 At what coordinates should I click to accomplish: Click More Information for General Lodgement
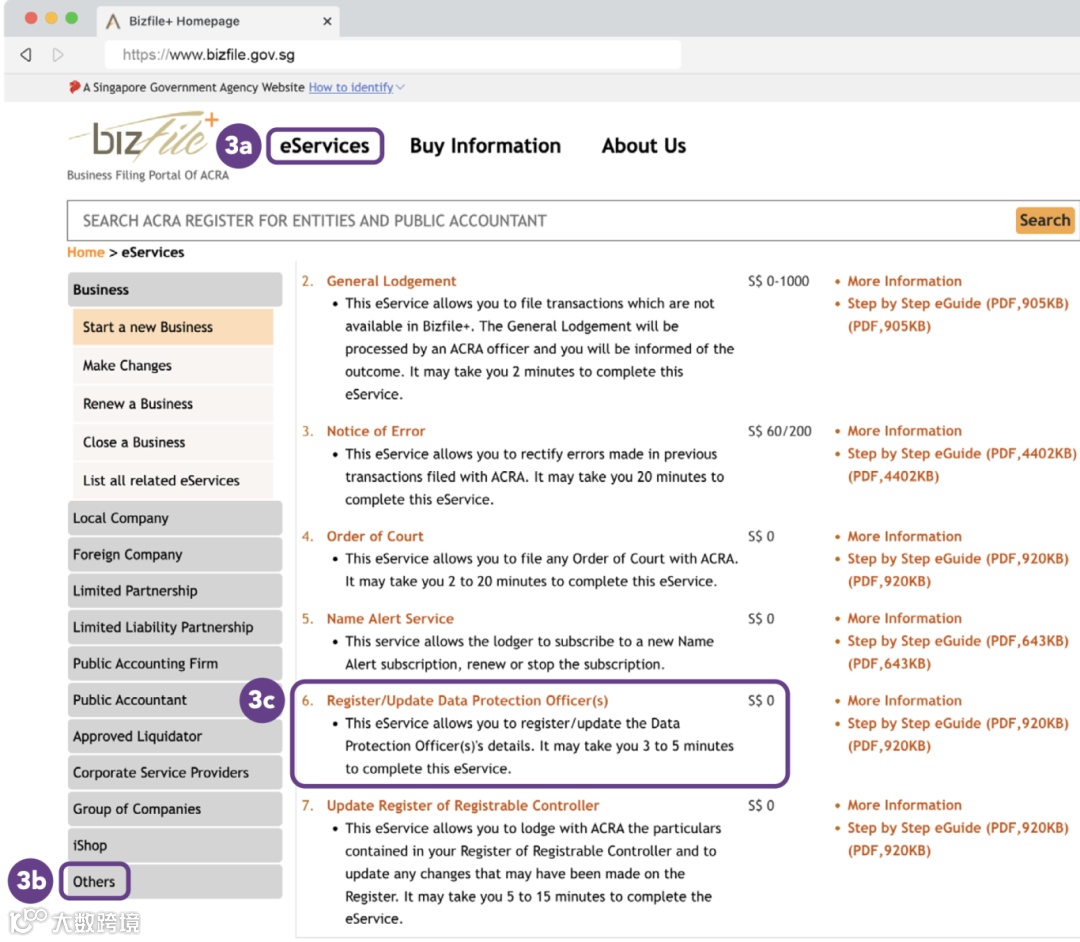904,281
